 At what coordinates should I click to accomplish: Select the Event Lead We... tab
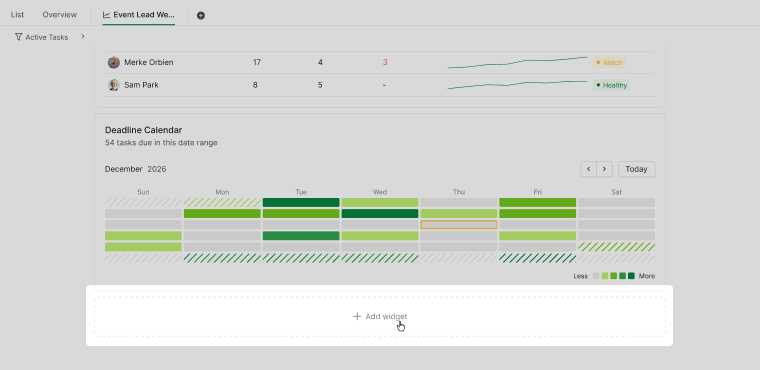pyautogui.click(x=139, y=15)
